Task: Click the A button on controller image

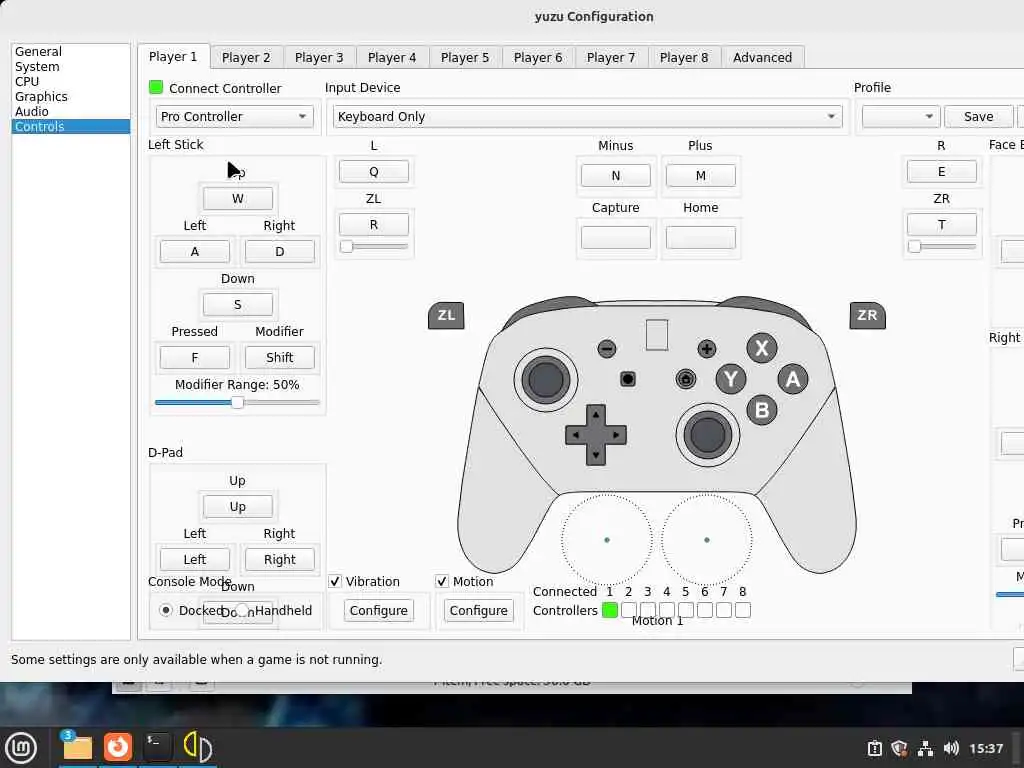Action: click(793, 379)
